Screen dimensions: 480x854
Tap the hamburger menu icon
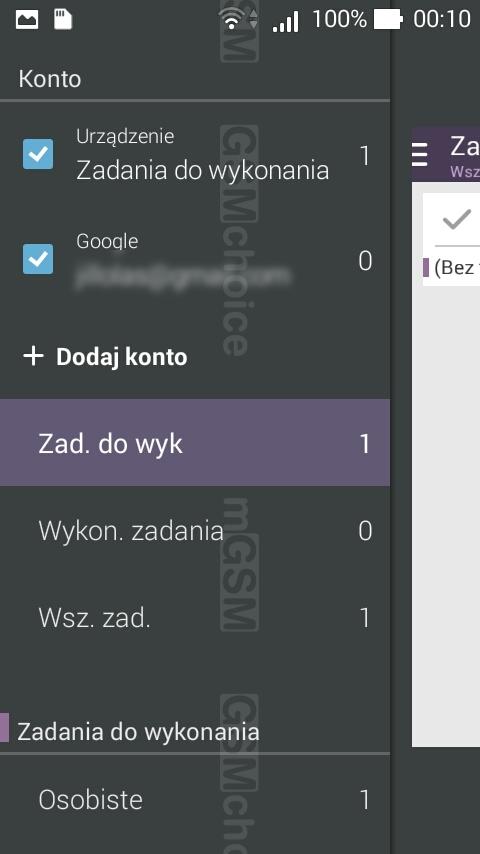click(420, 154)
